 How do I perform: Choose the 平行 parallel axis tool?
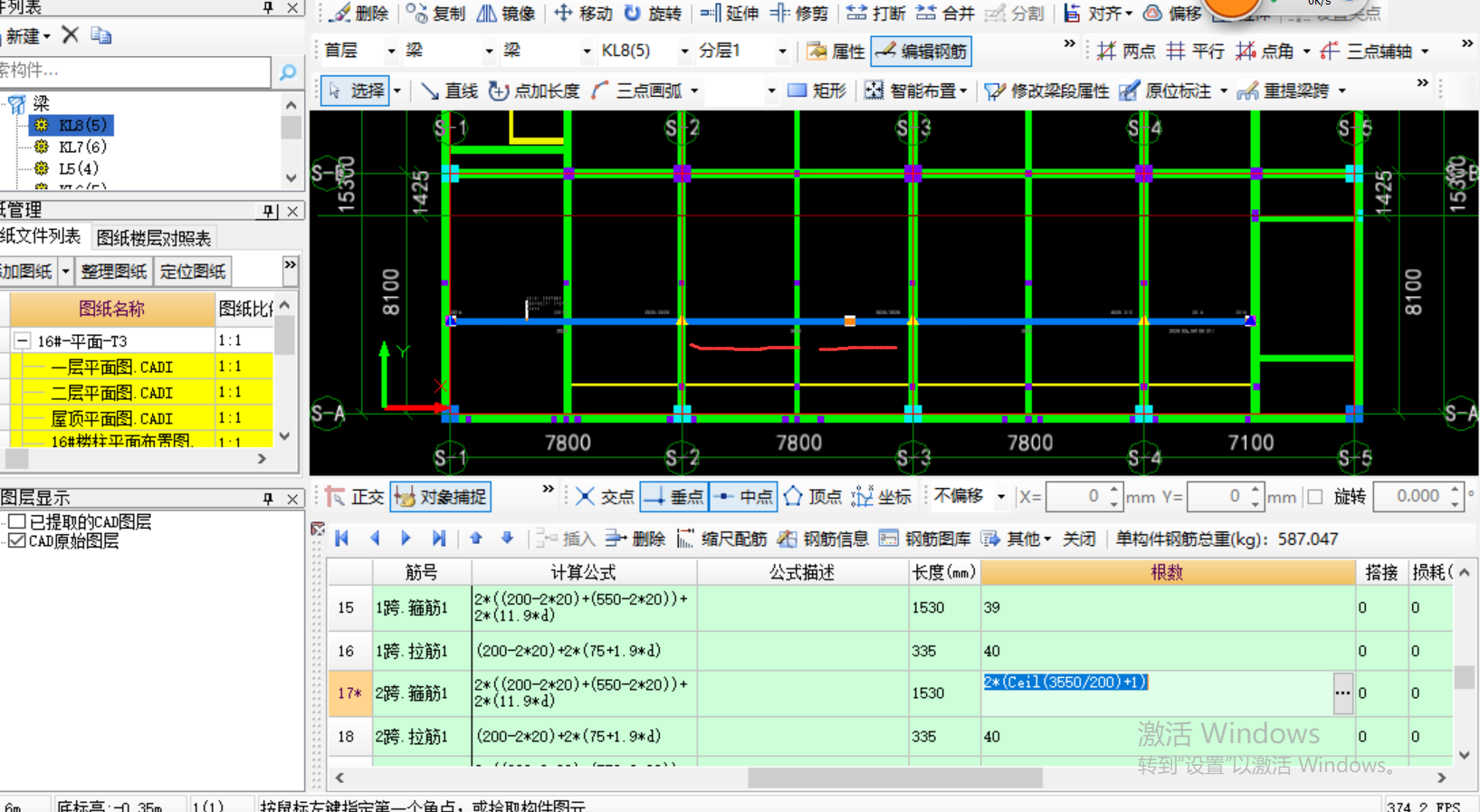pyautogui.click(x=1195, y=52)
